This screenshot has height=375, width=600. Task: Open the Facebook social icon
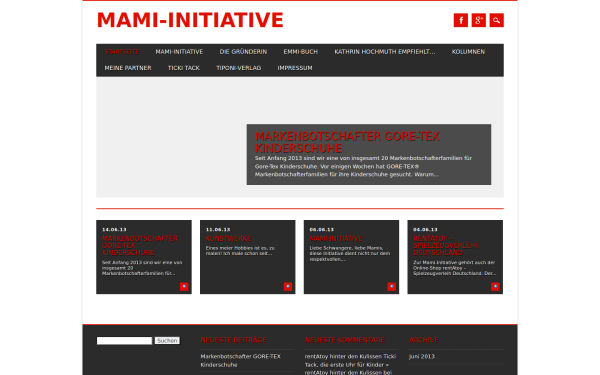(461, 20)
